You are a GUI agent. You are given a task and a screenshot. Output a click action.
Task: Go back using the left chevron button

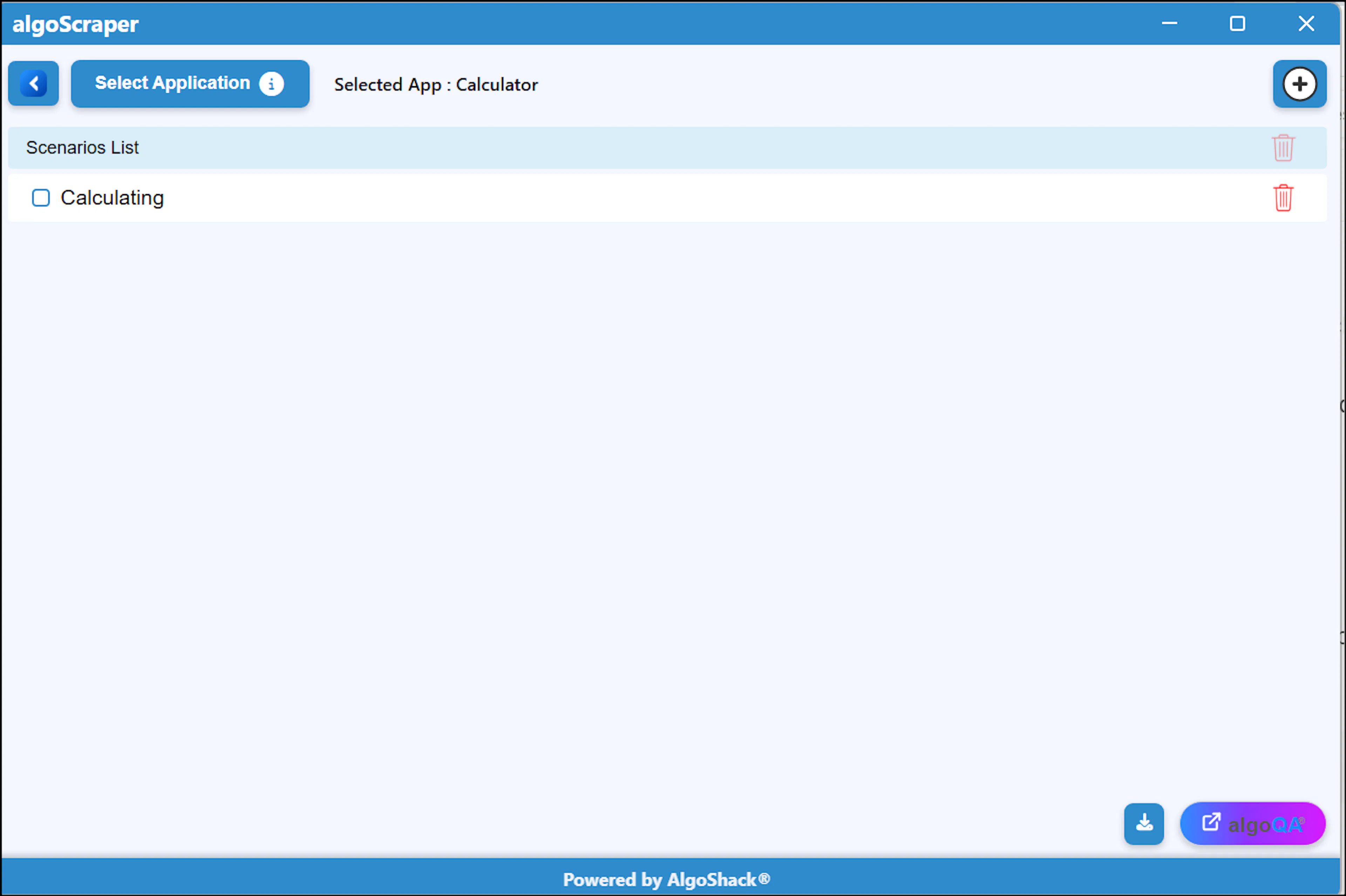pyautogui.click(x=33, y=84)
